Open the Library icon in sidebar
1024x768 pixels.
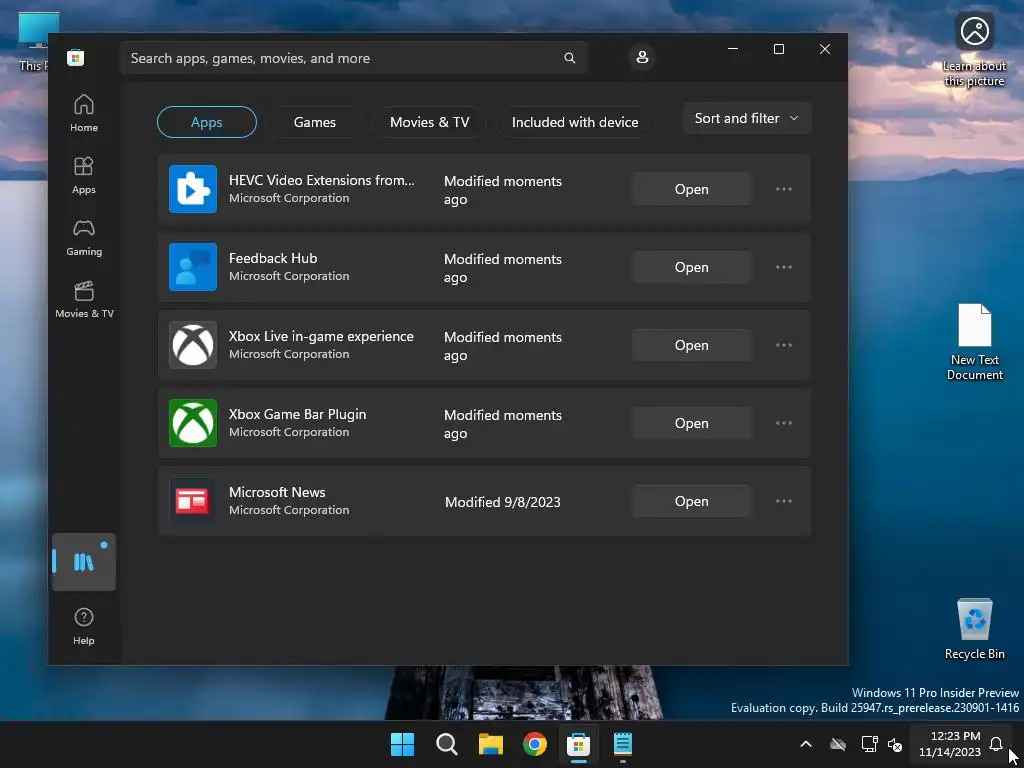[84, 562]
